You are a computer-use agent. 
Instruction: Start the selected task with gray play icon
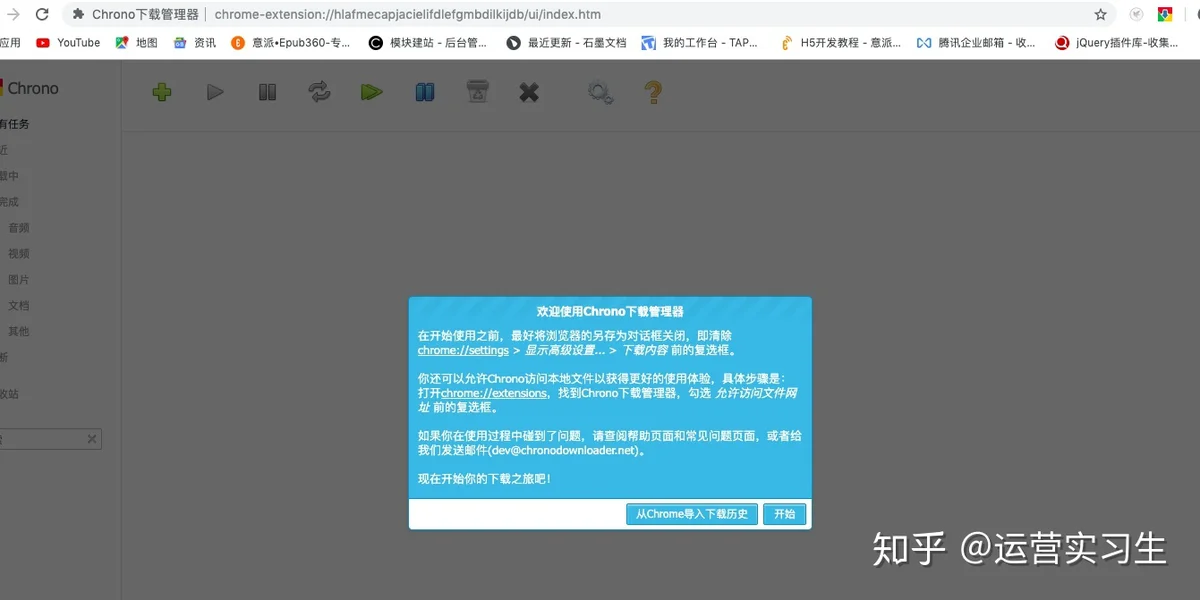click(215, 92)
